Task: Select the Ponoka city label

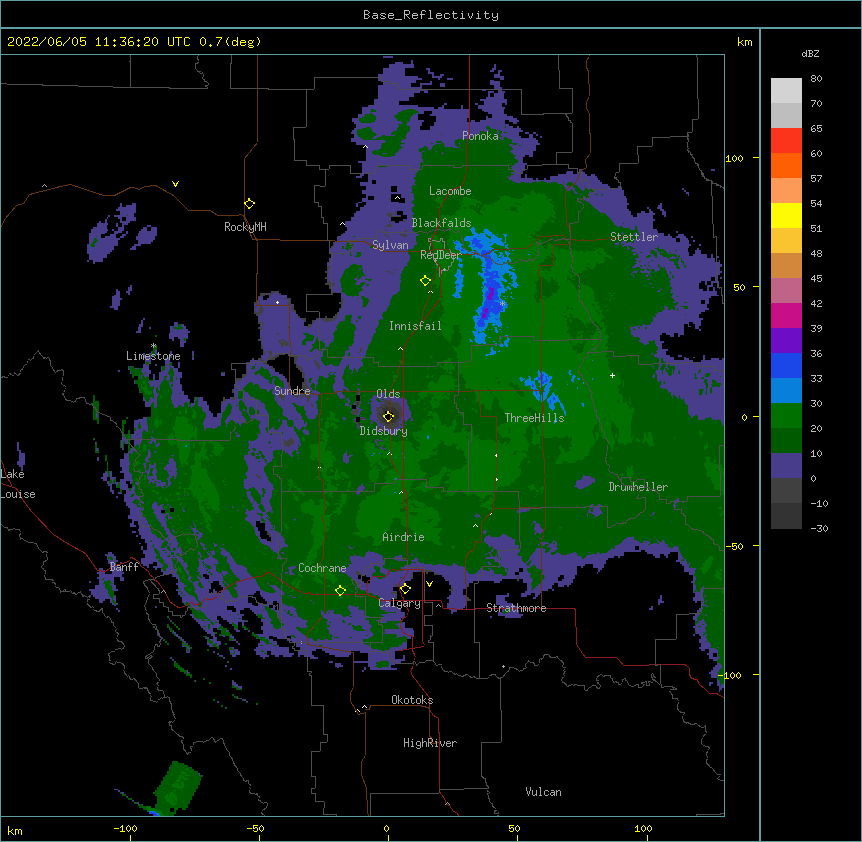Action: 480,136
